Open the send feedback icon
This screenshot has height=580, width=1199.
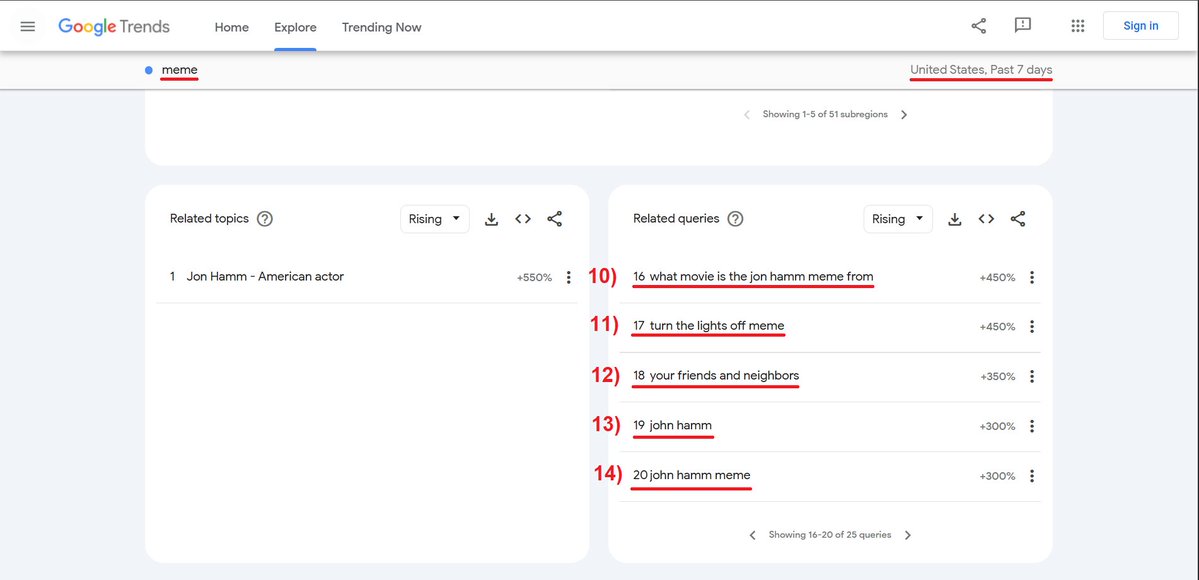point(1022,26)
